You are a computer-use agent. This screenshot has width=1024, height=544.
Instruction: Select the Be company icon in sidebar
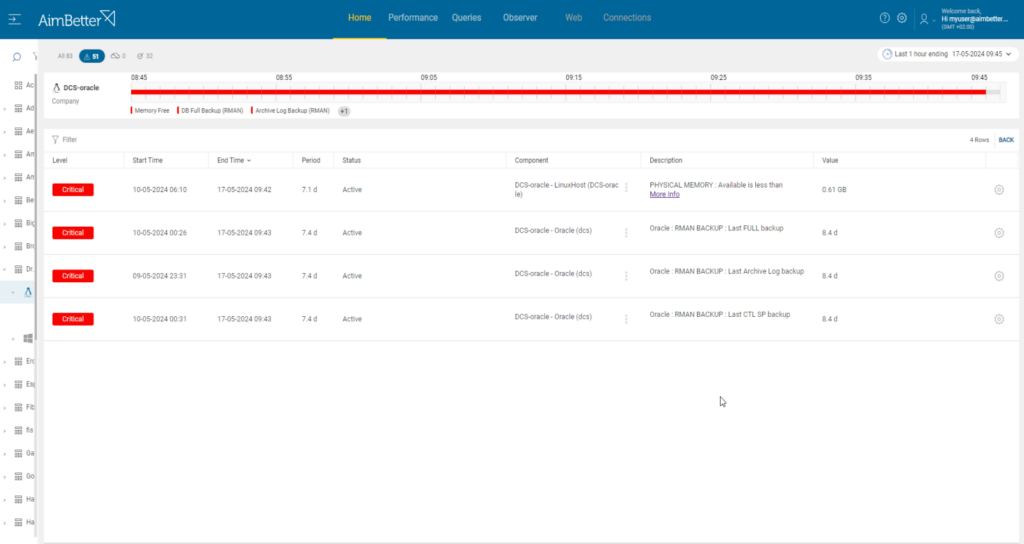[x=18, y=200]
